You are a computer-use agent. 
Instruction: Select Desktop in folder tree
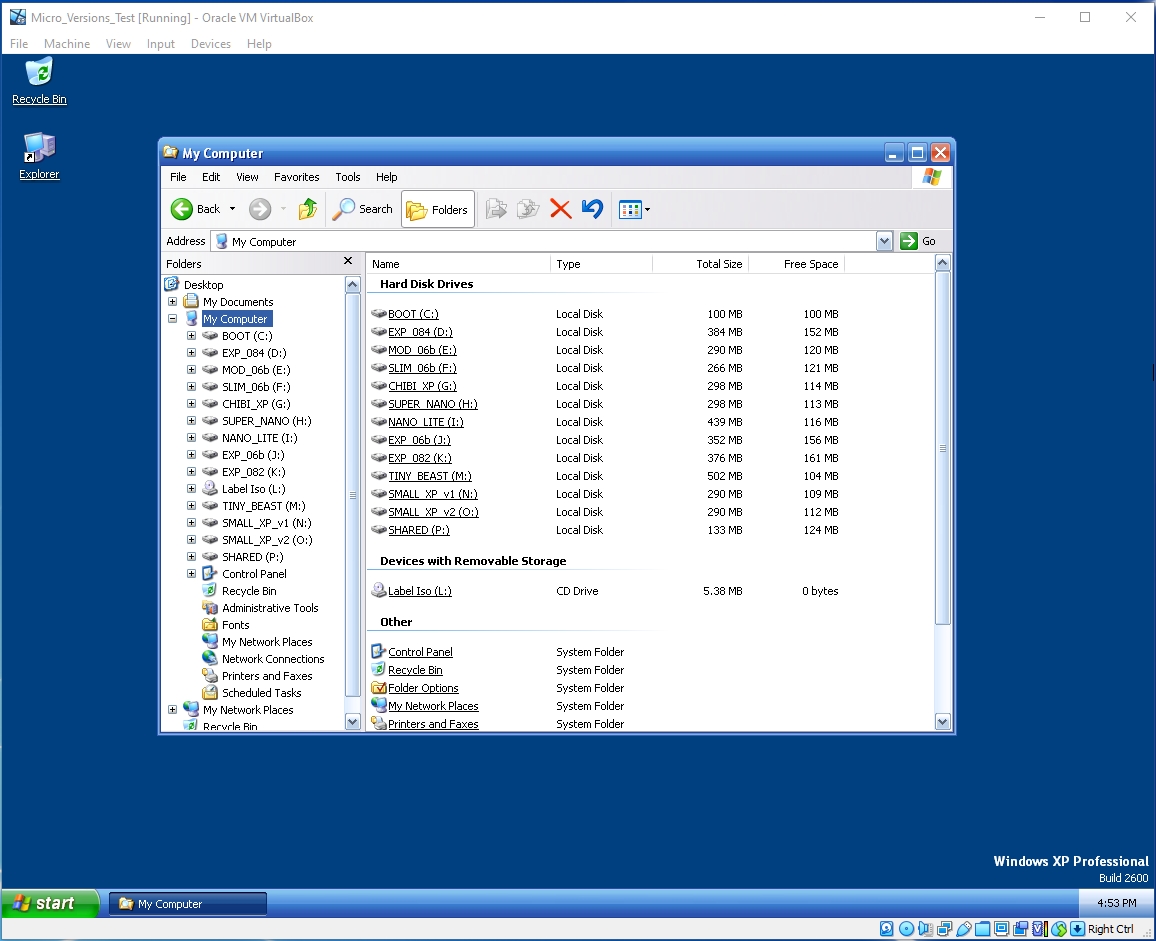(203, 285)
